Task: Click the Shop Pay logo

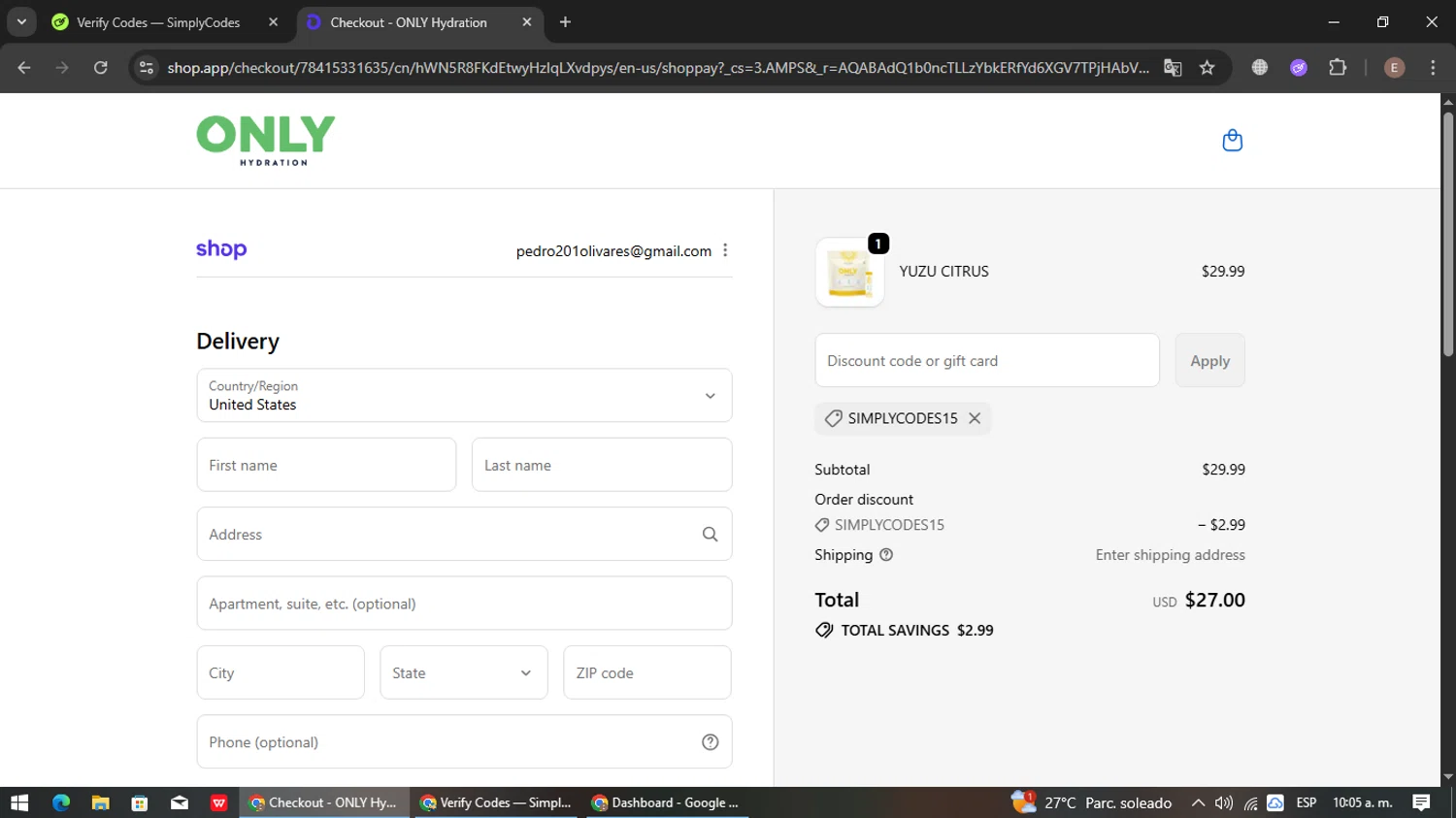Action: coord(221,249)
